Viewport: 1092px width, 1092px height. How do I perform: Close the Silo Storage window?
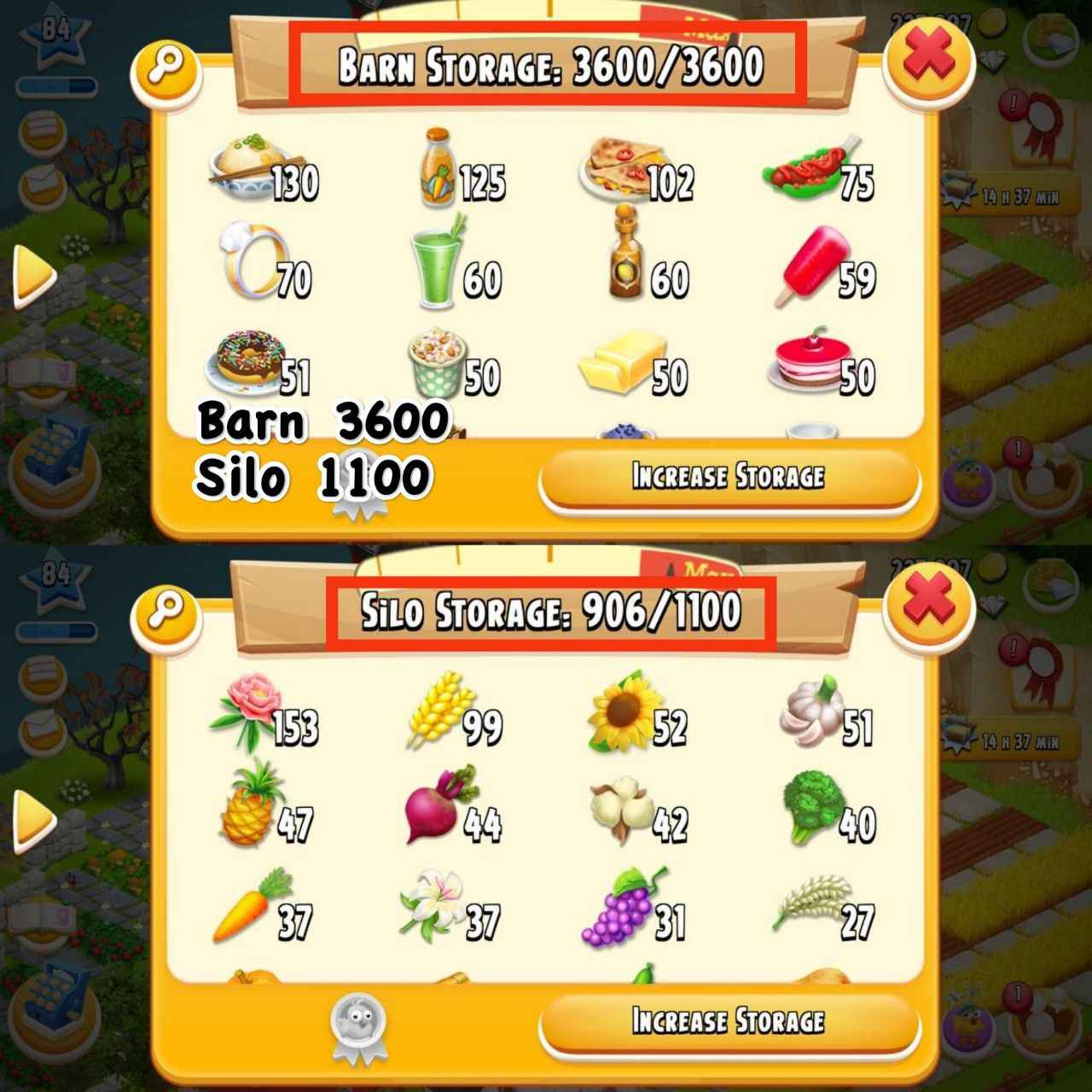(x=928, y=604)
